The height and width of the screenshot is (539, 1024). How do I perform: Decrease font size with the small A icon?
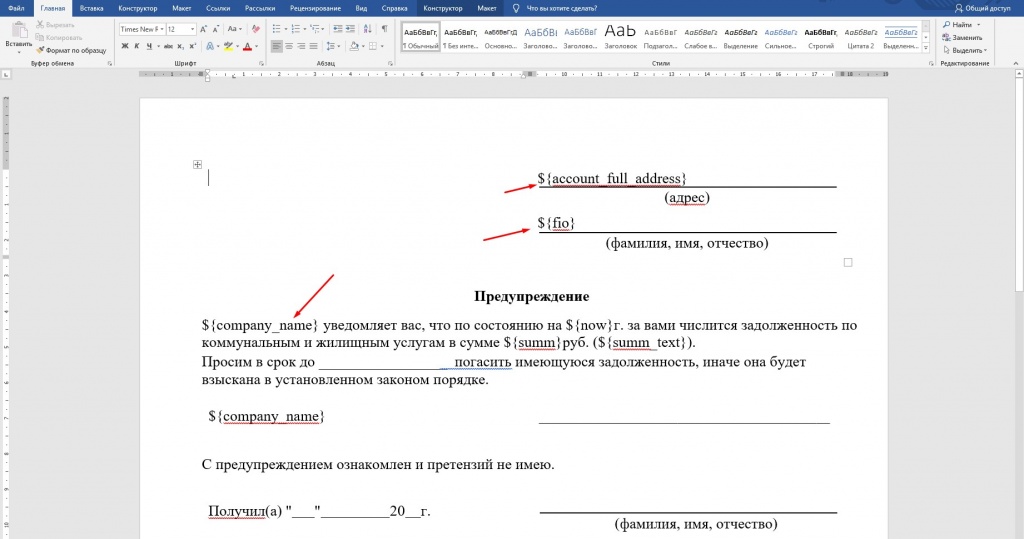[x=216, y=29]
